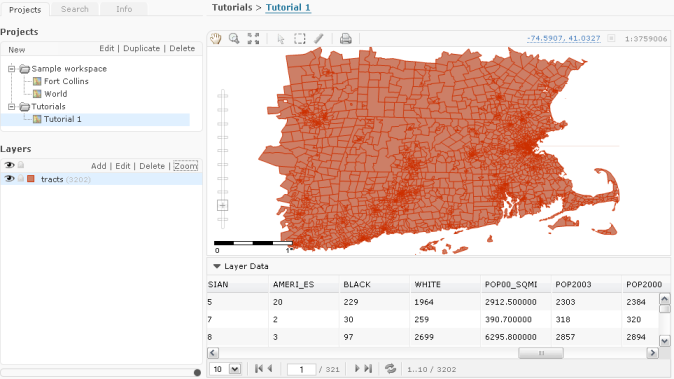Select Fort Collins project in tree
The image size is (674, 379).
[x=66, y=81]
